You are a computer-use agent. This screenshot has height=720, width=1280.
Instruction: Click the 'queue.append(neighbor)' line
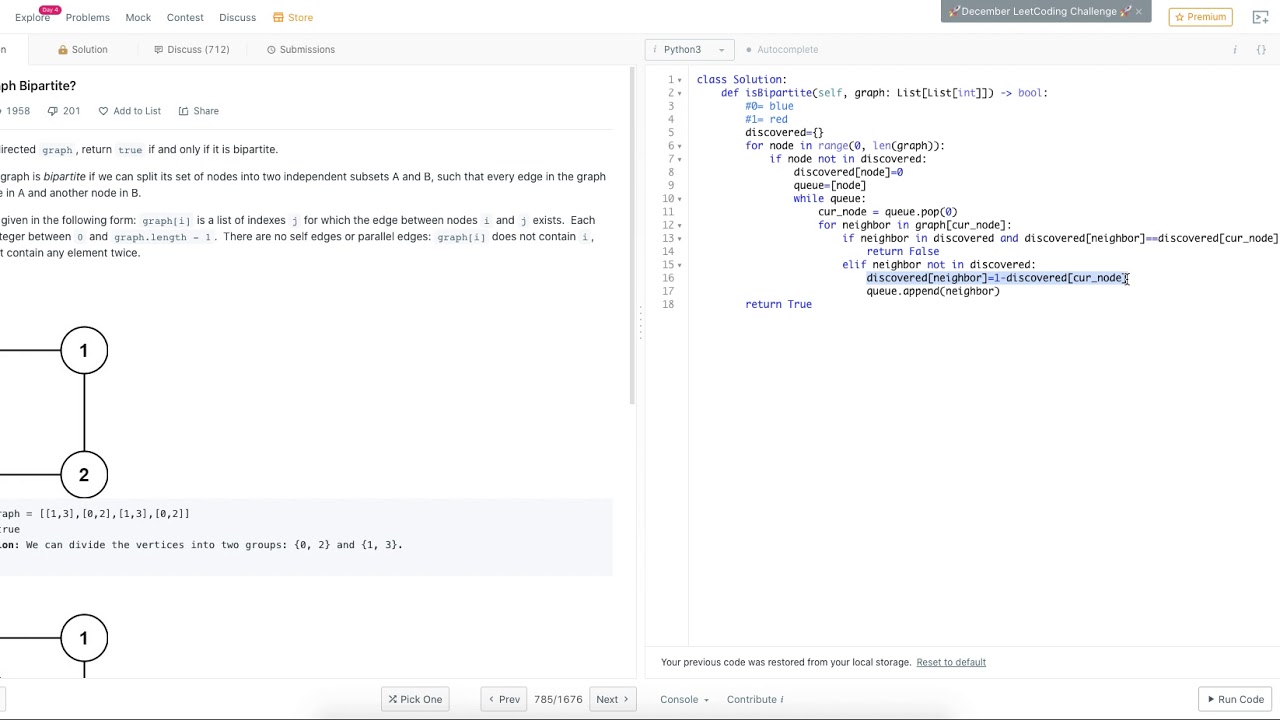[933, 291]
